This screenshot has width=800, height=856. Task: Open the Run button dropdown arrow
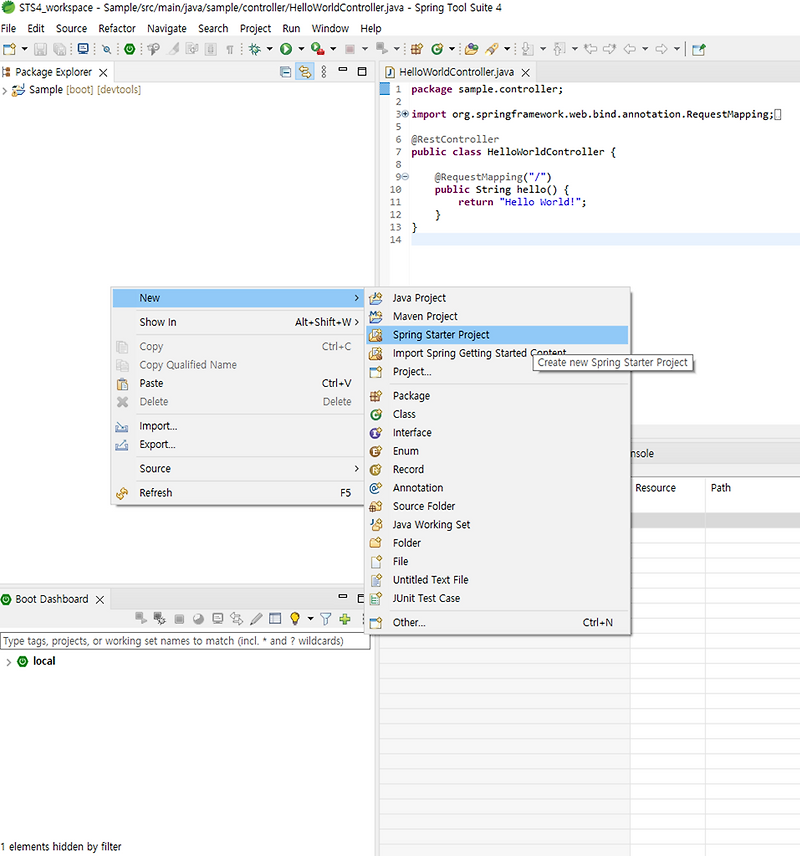pyautogui.click(x=302, y=50)
